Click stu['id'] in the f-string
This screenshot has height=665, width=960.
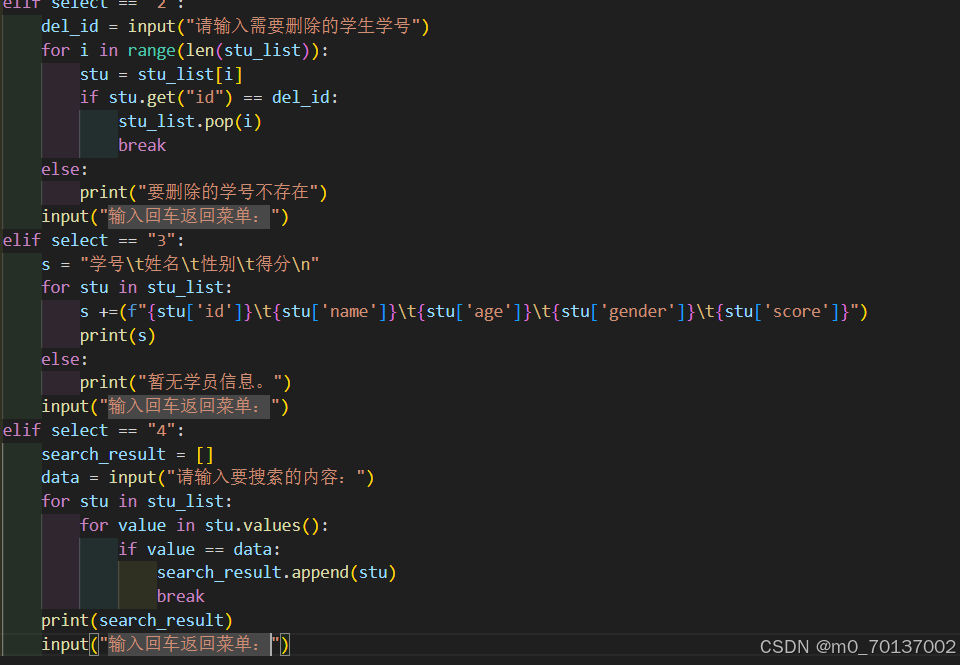click(x=200, y=311)
